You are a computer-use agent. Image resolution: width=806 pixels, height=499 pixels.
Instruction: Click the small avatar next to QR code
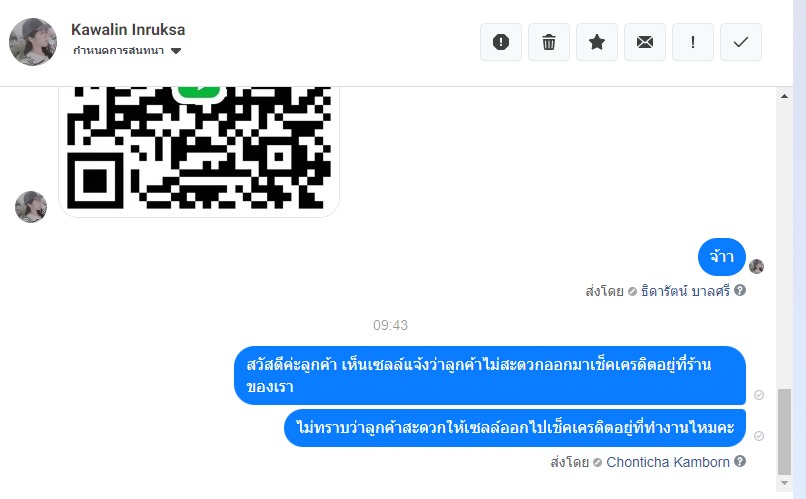(x=31, y=207)
